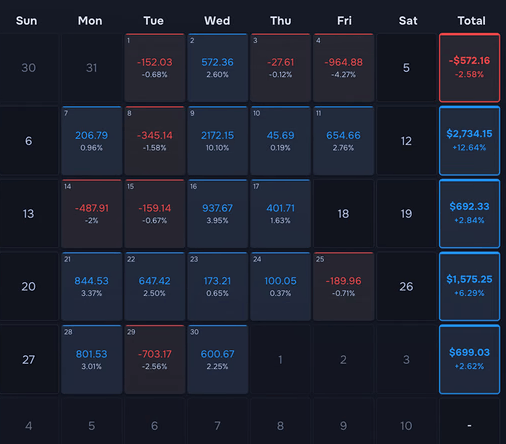Screen dimensions: 506x444
Task: Select day 10 cell with 45.69
Action: coord(281,141)
